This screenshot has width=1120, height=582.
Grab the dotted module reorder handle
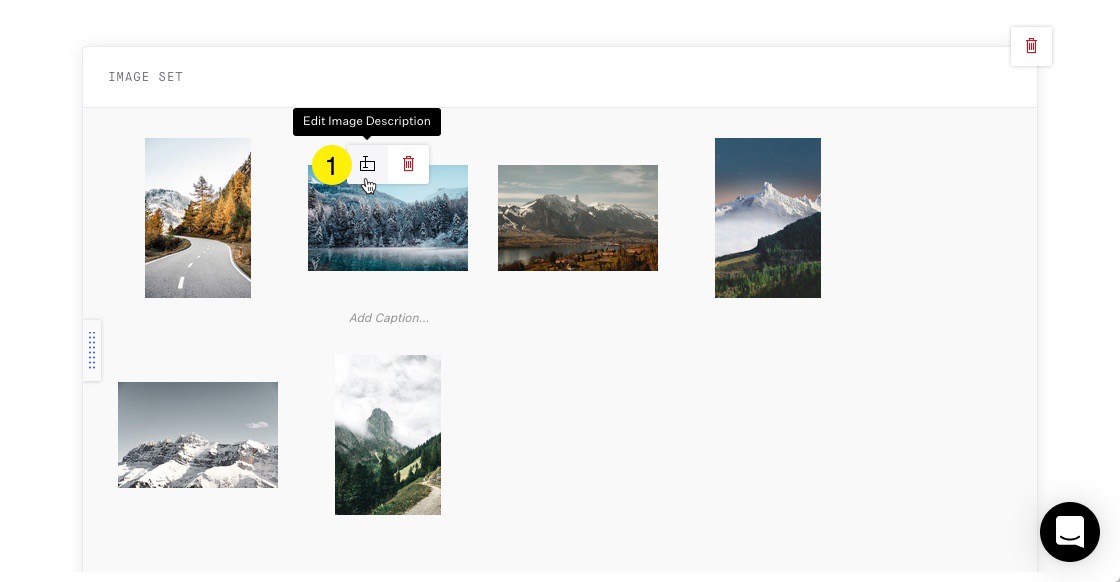92,350
